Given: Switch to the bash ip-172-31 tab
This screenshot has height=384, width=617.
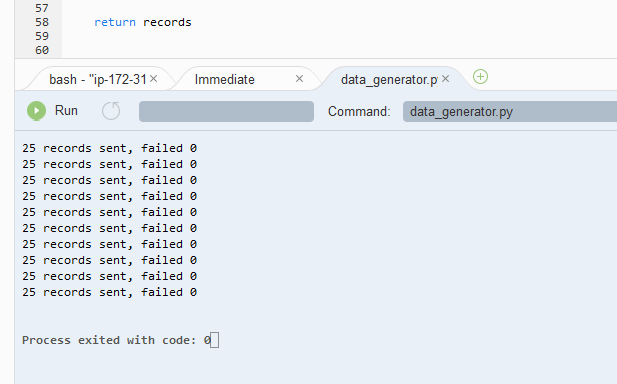Looking at the screenshot, I should [x=98, y=79].
